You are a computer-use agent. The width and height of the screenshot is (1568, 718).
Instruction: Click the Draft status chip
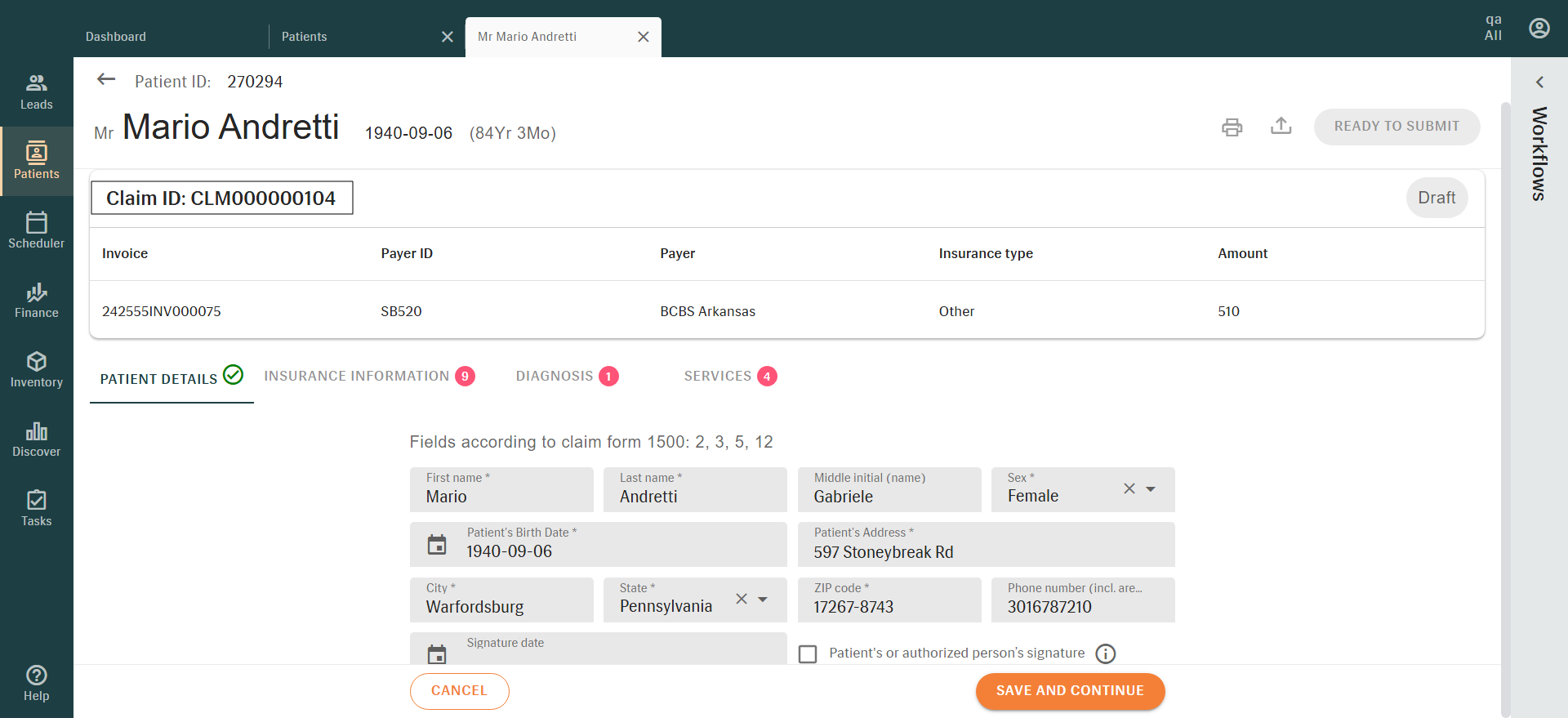1437,198
